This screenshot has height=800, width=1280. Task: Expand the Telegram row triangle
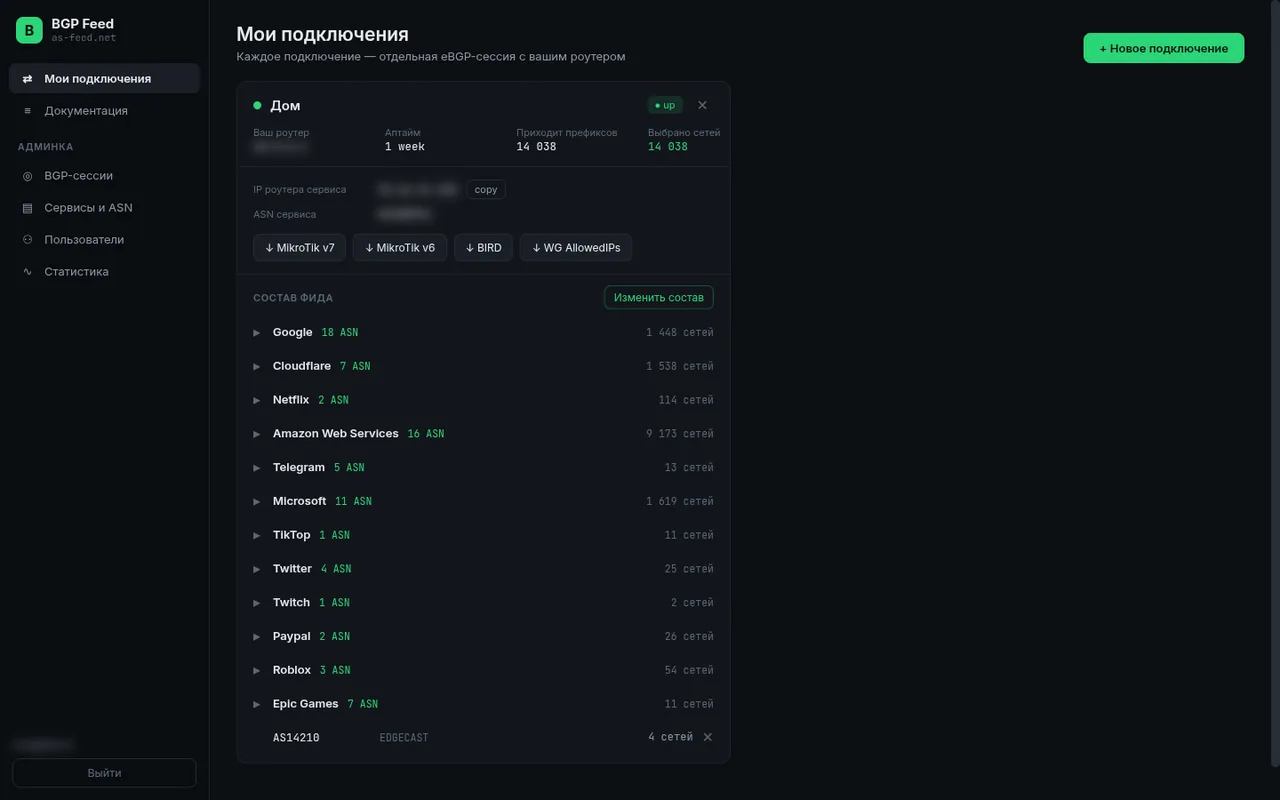pos(257,468)
